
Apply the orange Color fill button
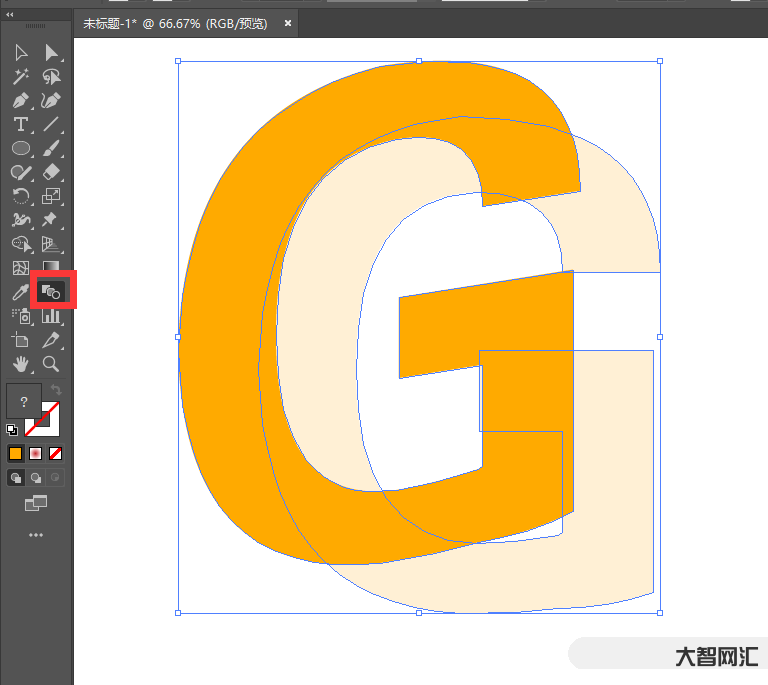[x=16, y=453]
